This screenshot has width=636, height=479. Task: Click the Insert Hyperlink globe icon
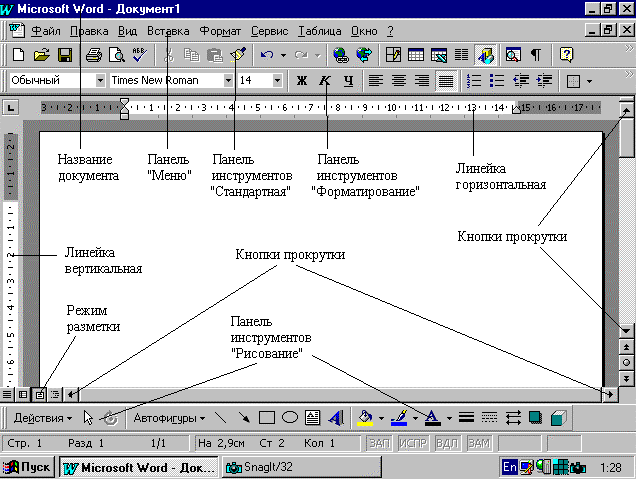click(x=341, y=55)
